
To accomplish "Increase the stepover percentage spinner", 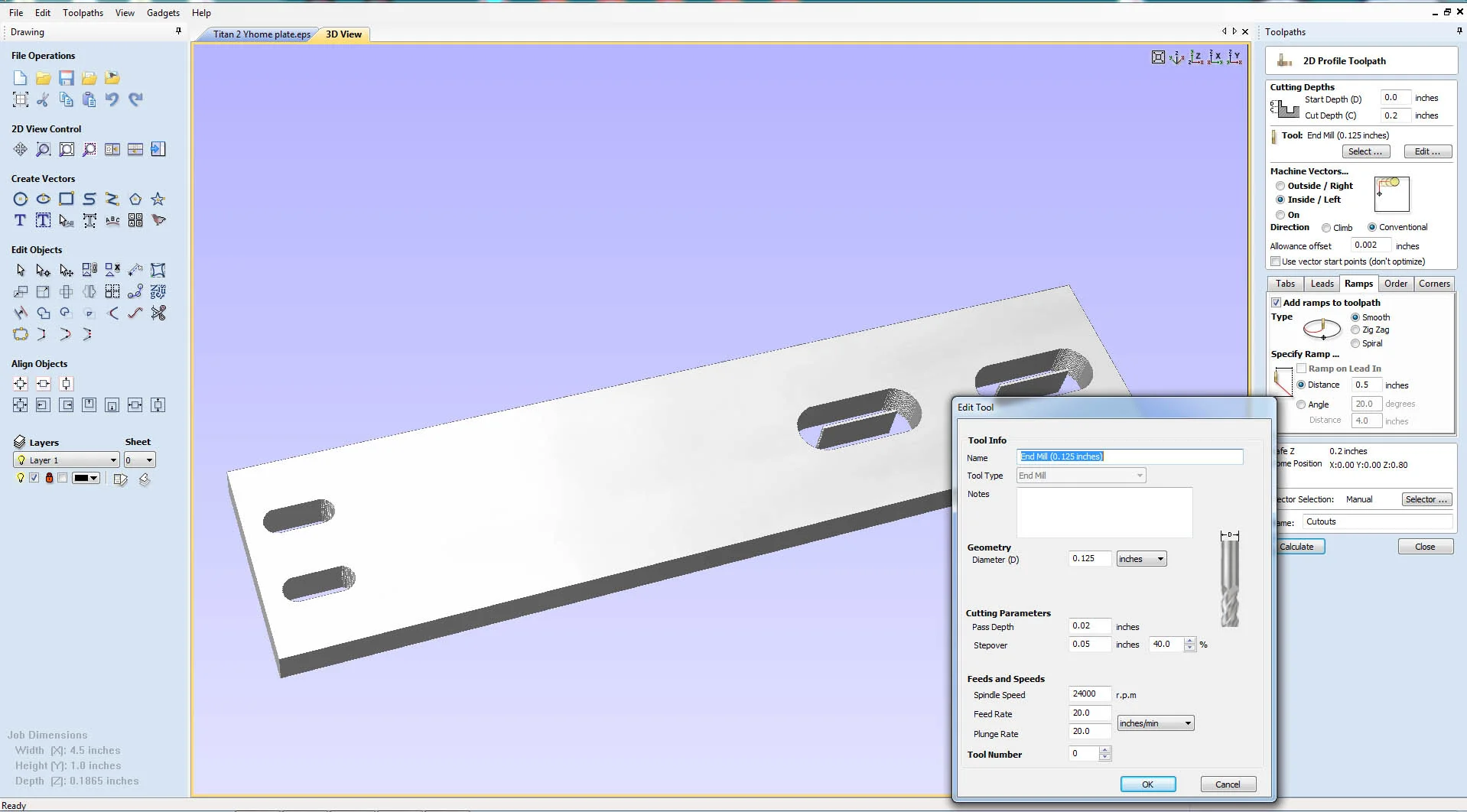I will pyautogui.click(x=1189, y=641).
